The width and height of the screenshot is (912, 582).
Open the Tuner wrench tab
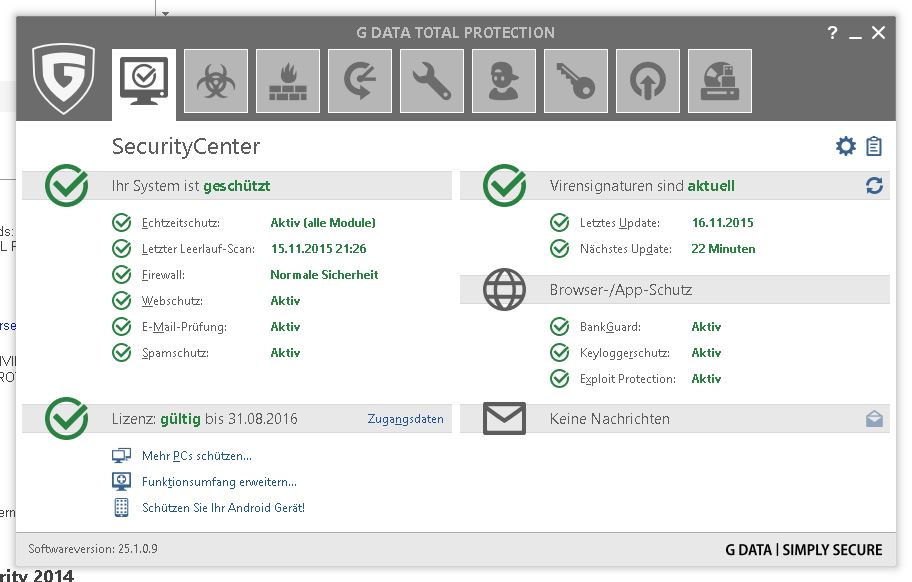[432, 81]
